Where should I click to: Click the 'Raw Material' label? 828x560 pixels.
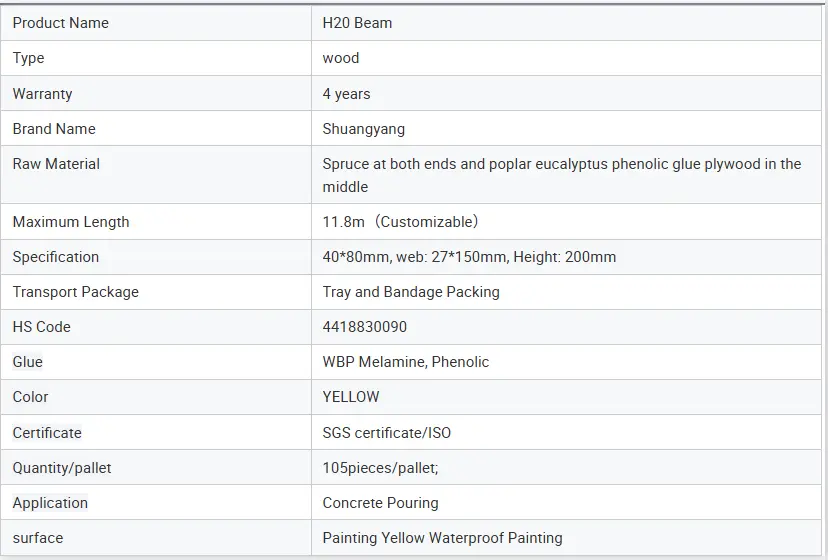click(56, 164)
